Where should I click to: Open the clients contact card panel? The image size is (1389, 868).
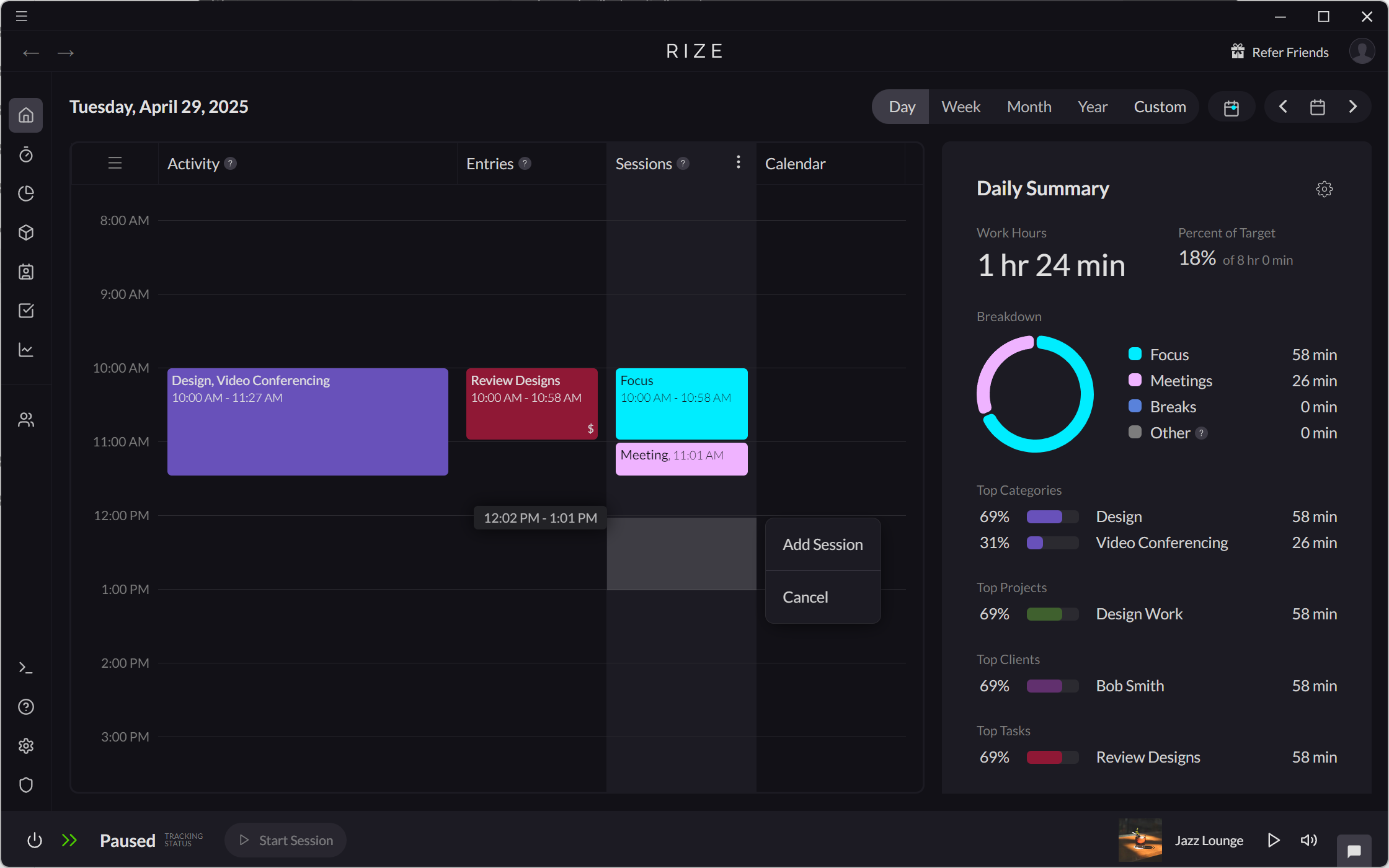(26, 272)
